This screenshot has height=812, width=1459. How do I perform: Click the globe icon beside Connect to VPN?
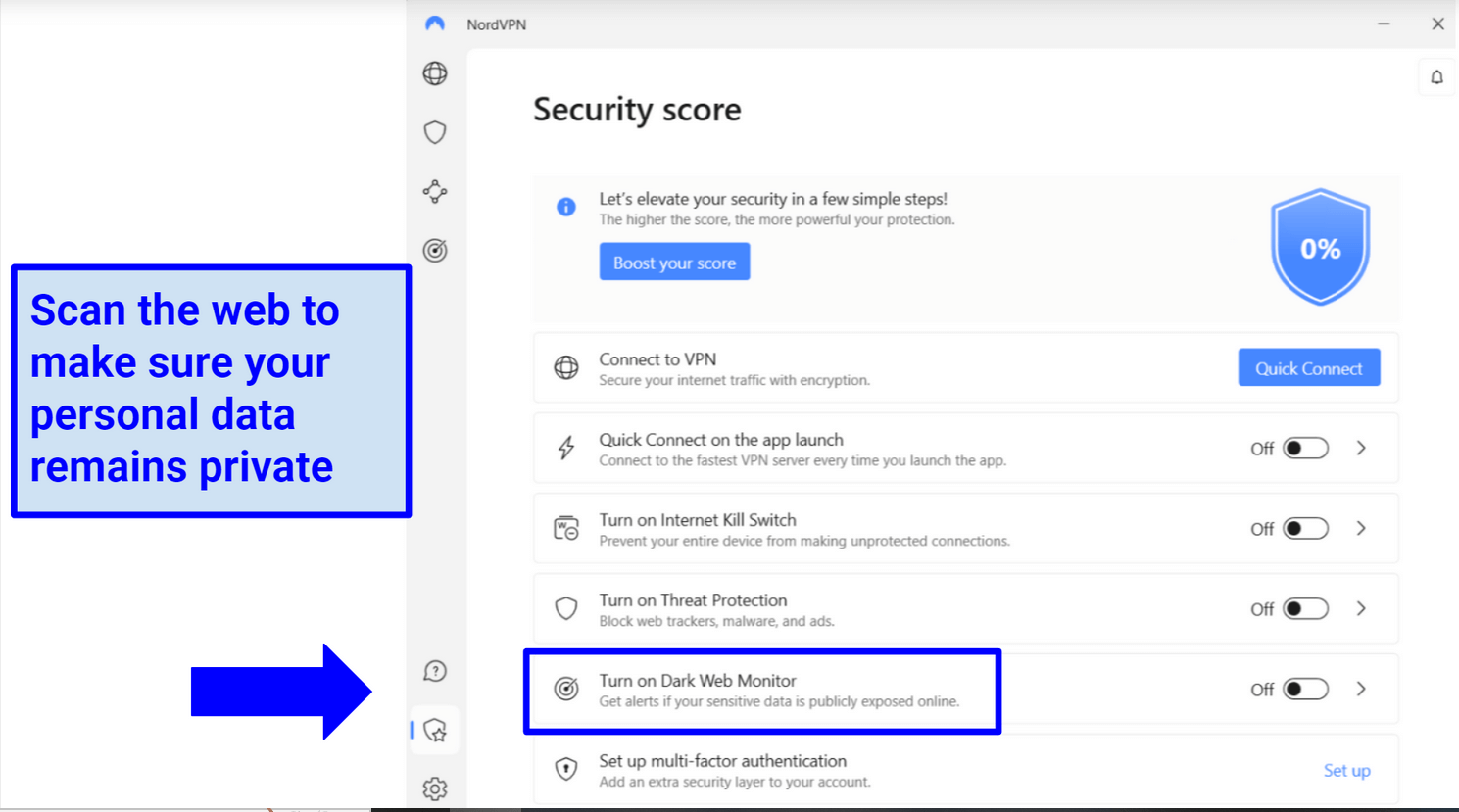coord(566,367)
